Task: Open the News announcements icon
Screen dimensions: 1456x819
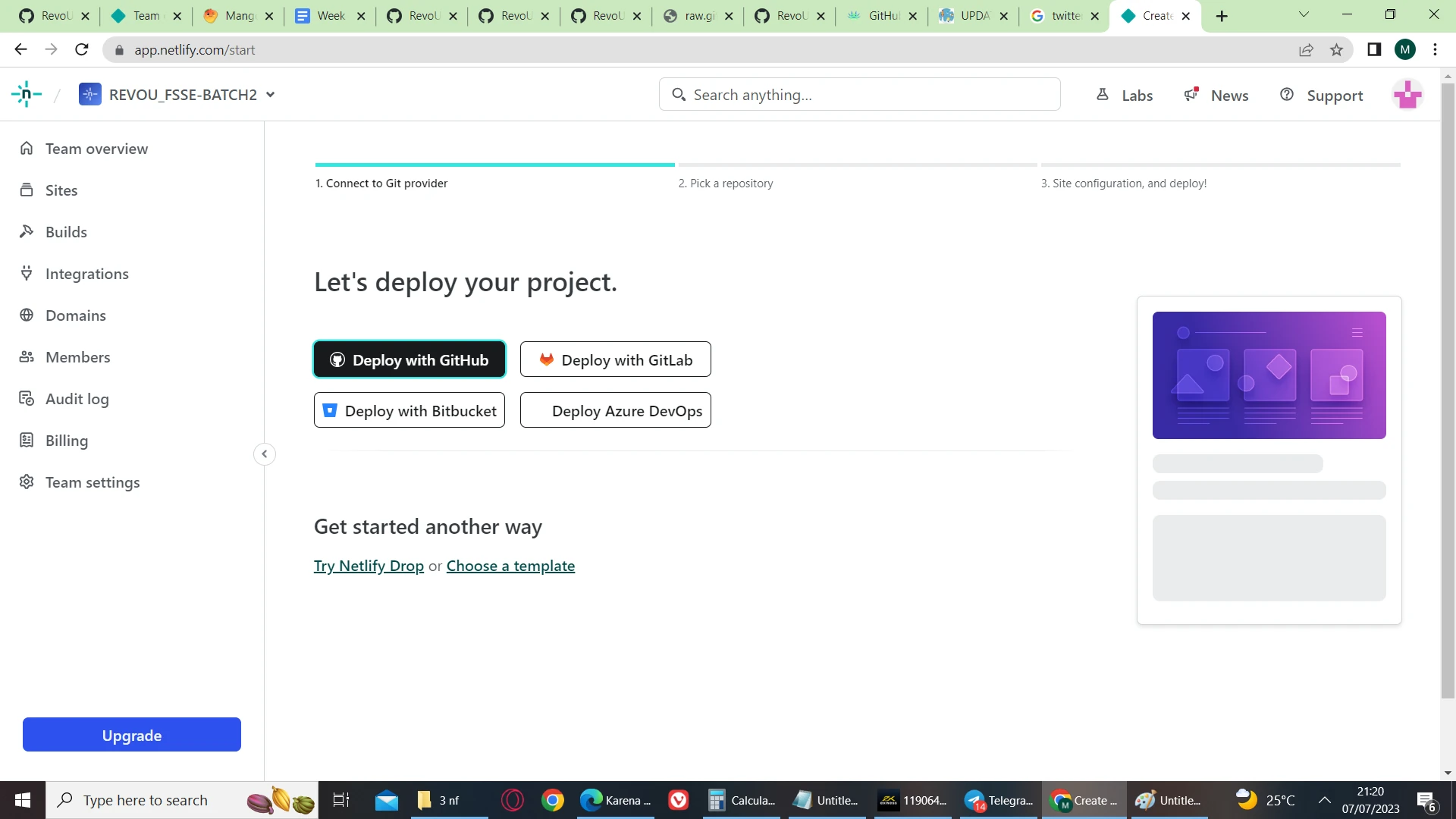Action: 1191,95
